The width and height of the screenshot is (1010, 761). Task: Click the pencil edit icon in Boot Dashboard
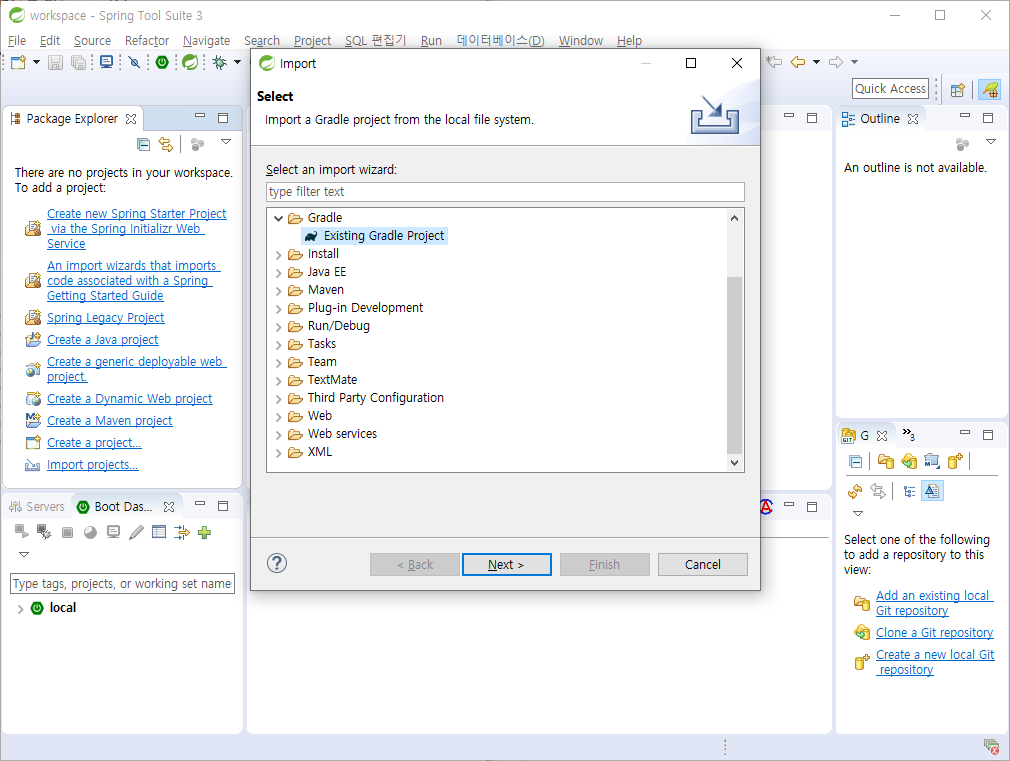[x=136, y=532]
